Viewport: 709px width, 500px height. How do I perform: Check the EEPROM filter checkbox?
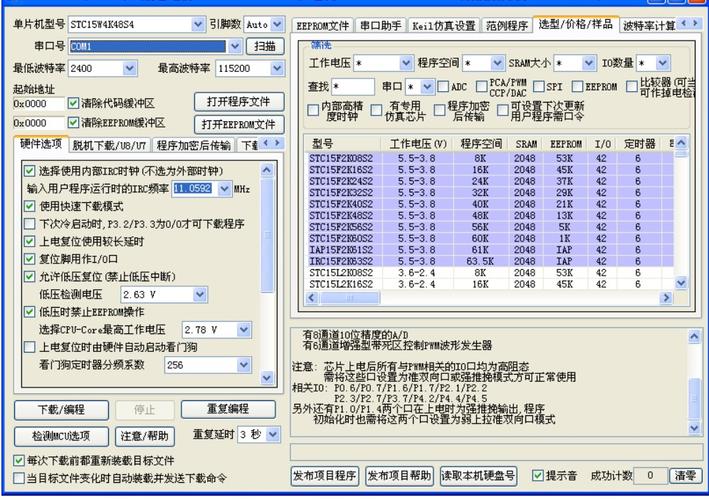point(577,86)
